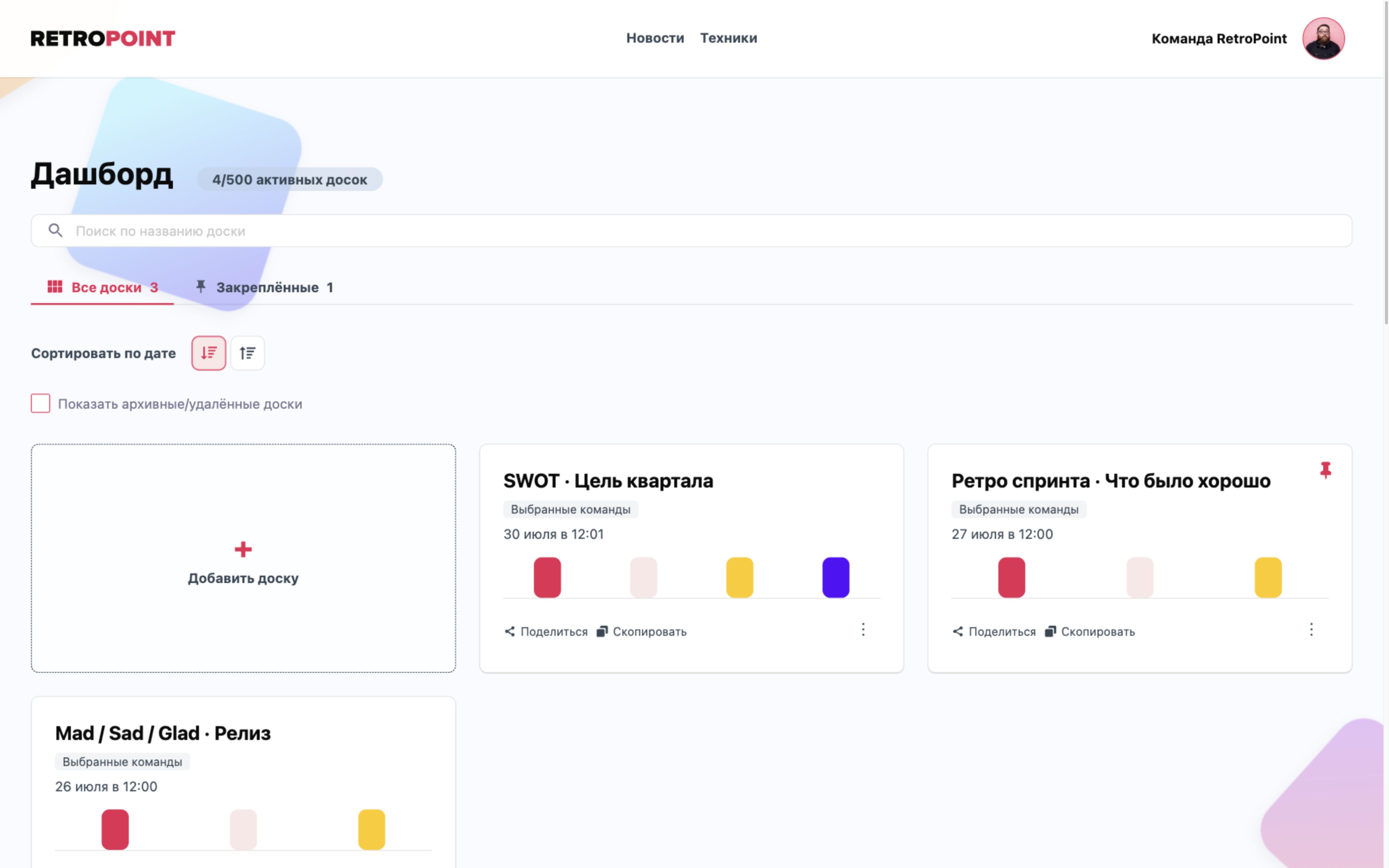This screenshot has width=1389, height=868.
Task: Open three-dot menu on Ретро спринта board
Action: pos(1311,630)
